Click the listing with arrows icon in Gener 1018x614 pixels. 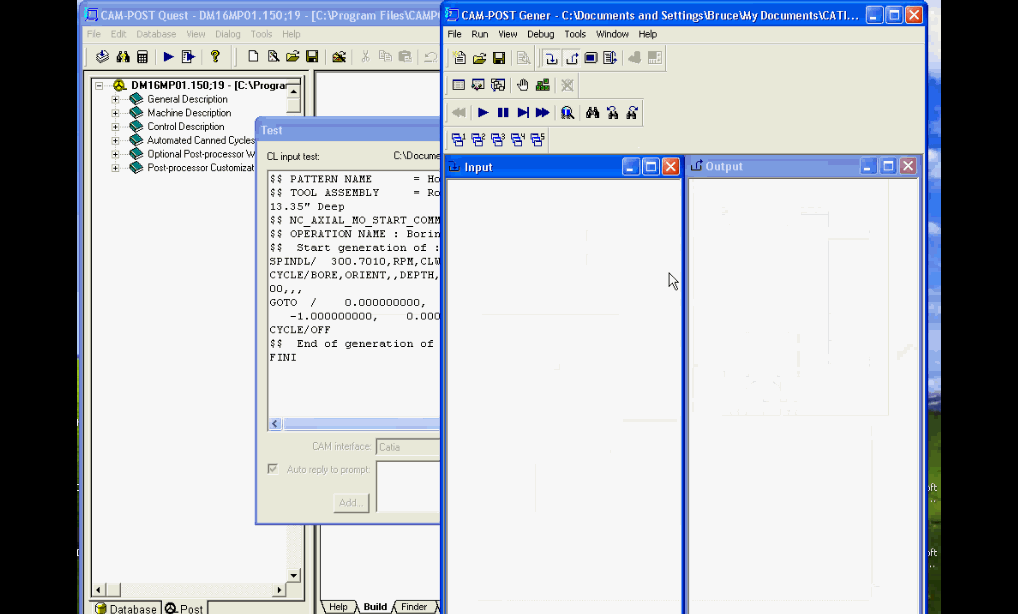(610, 58)
